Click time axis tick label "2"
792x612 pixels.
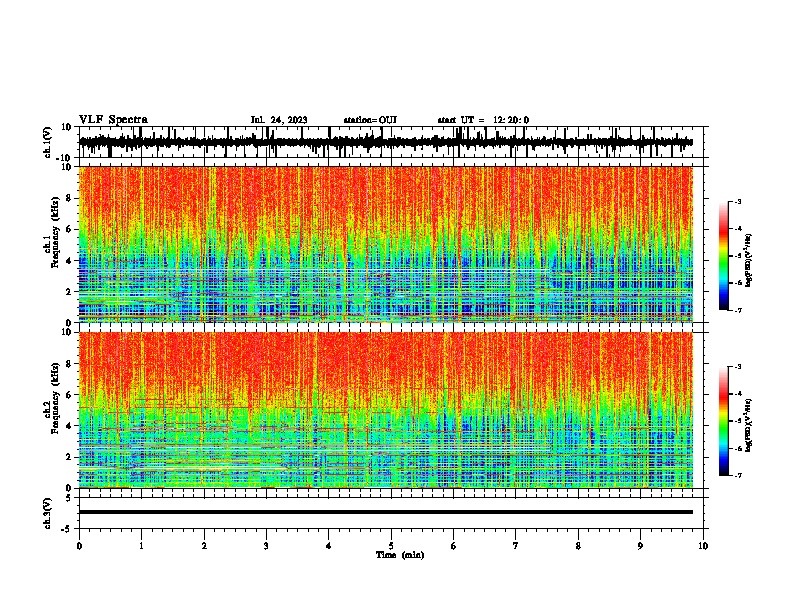[204, 546]
